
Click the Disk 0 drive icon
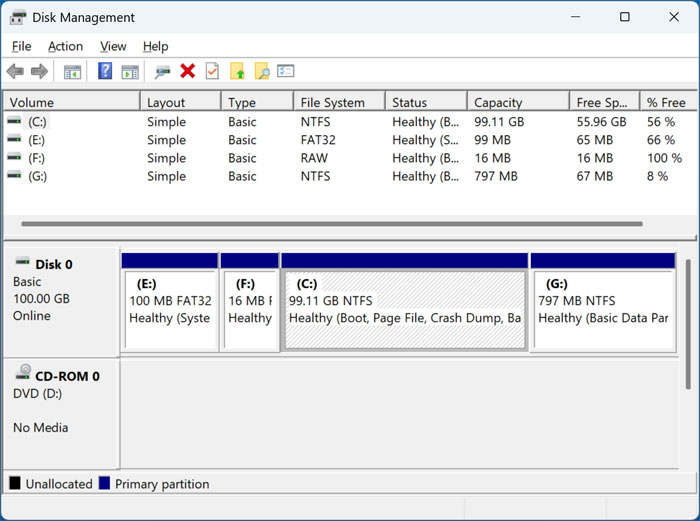[x=22, y=262]
